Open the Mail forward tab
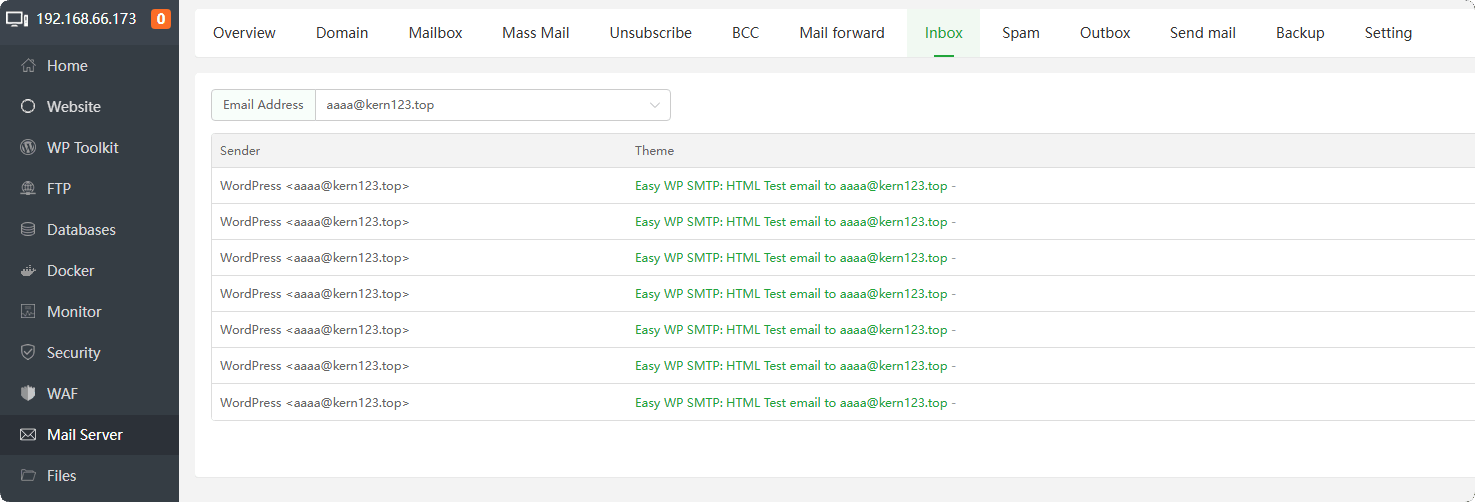 (x=842, y=33)
